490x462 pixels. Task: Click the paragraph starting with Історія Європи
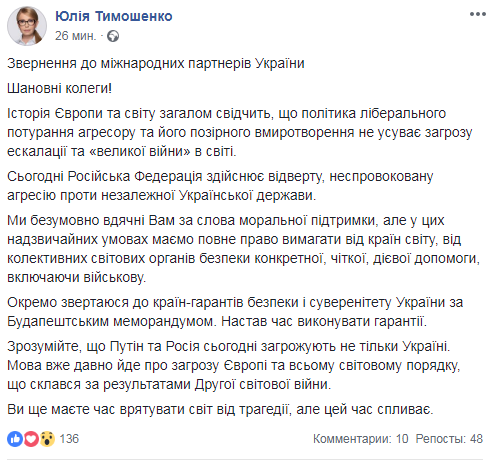point(240,132)
